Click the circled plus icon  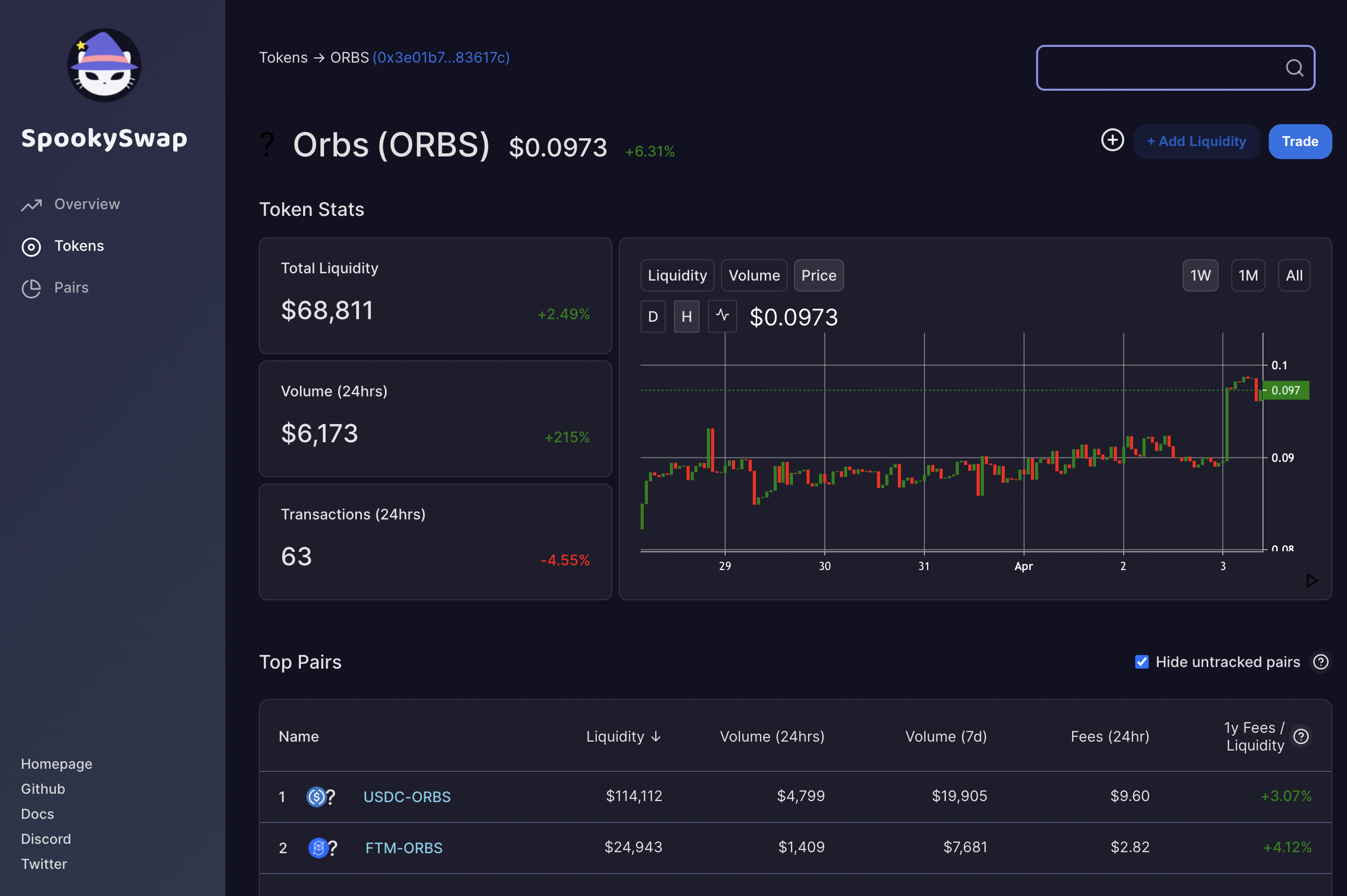coord(1112,140)
